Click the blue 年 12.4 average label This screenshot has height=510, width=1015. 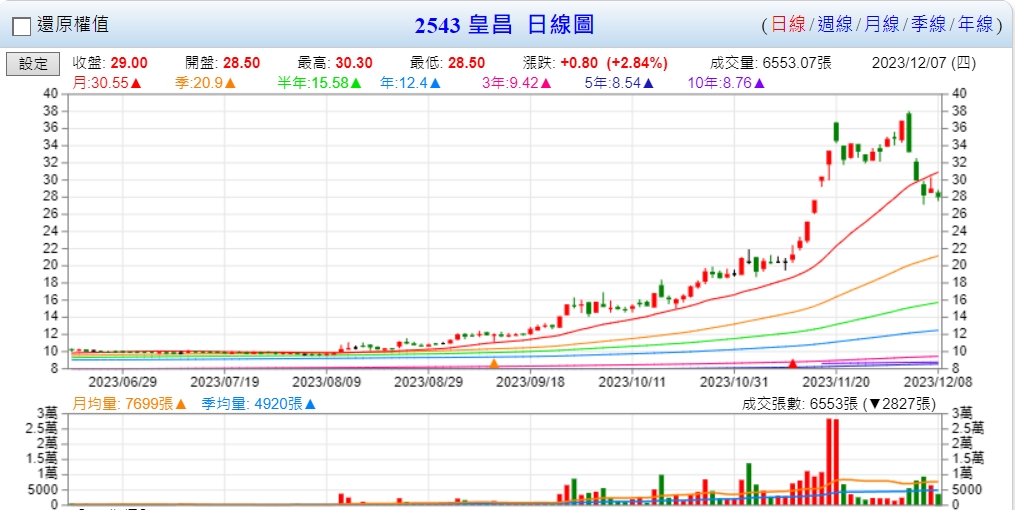410,83
